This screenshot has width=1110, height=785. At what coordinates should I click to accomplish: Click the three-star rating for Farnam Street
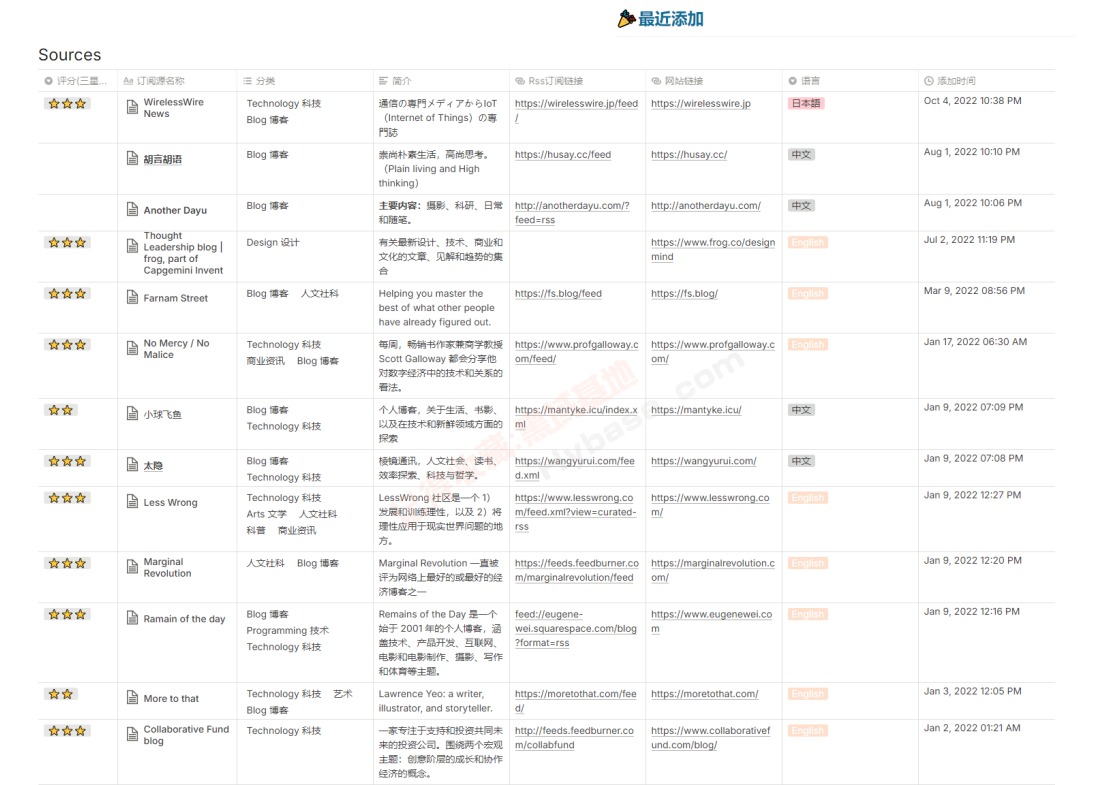coord(67,294)
